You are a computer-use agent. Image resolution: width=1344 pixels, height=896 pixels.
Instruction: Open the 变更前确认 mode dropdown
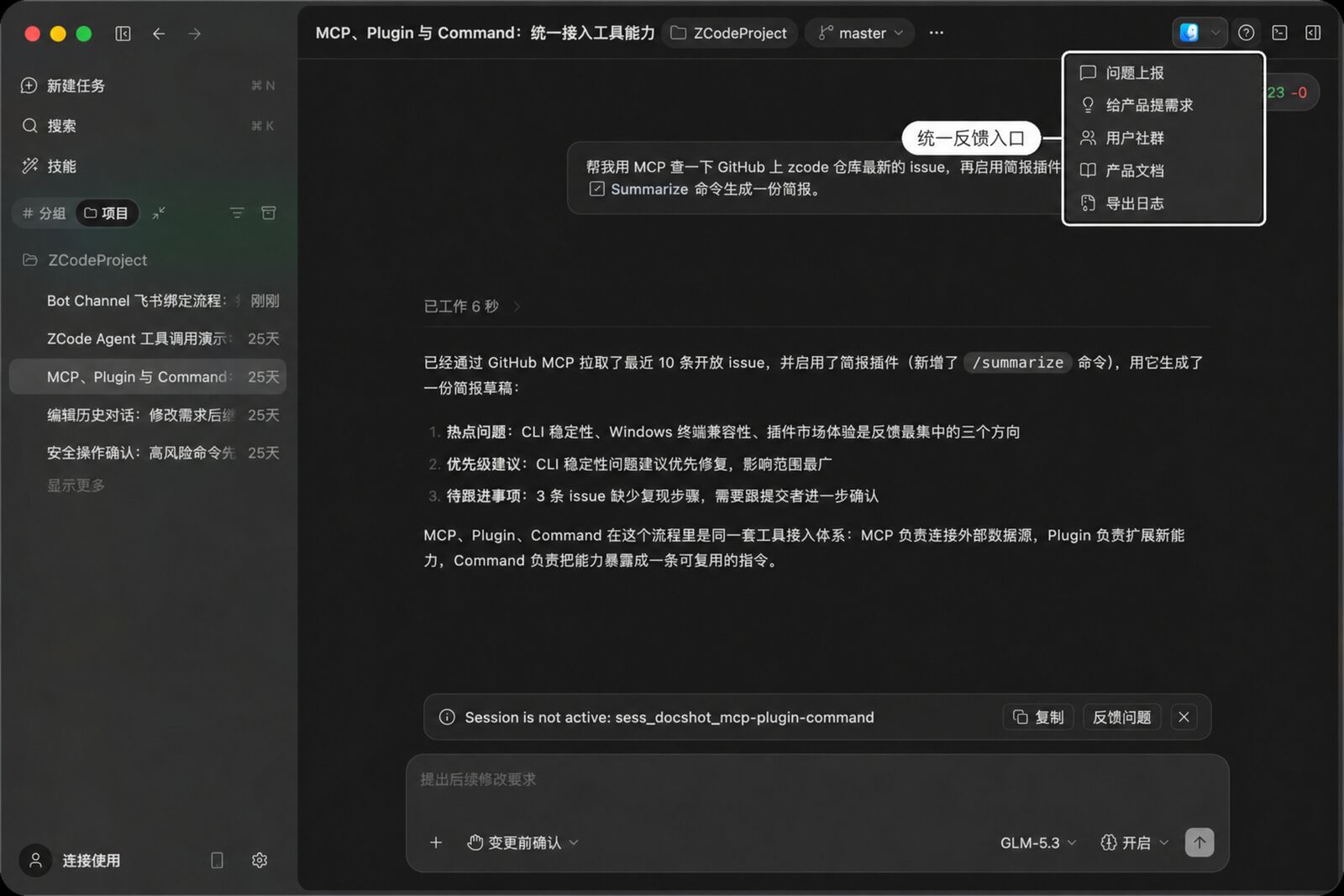522,842
